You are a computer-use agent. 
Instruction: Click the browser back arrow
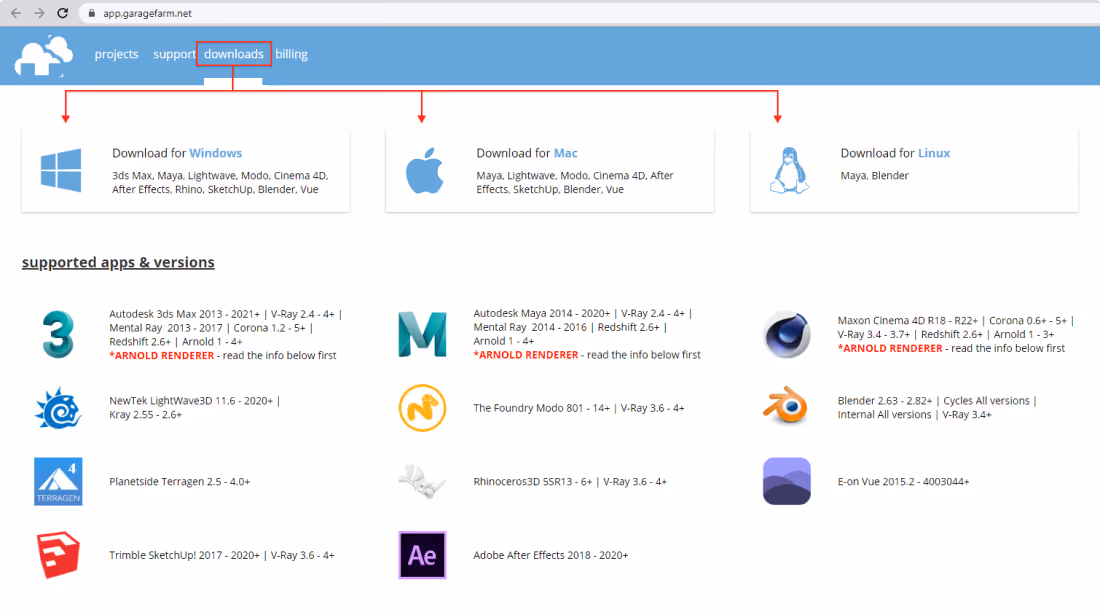(15, 13)
